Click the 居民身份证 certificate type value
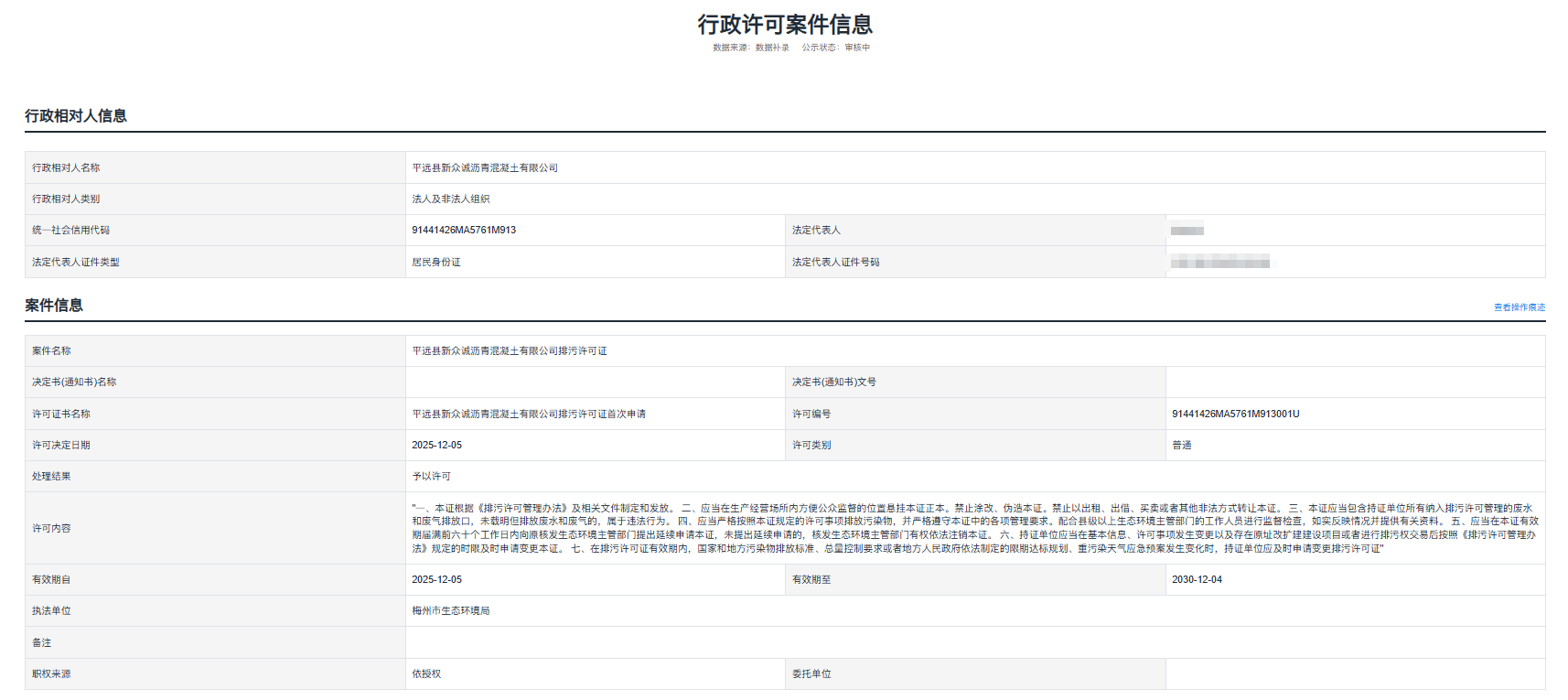This screenshot has height=700, width=1568. [x=436, y=263]
